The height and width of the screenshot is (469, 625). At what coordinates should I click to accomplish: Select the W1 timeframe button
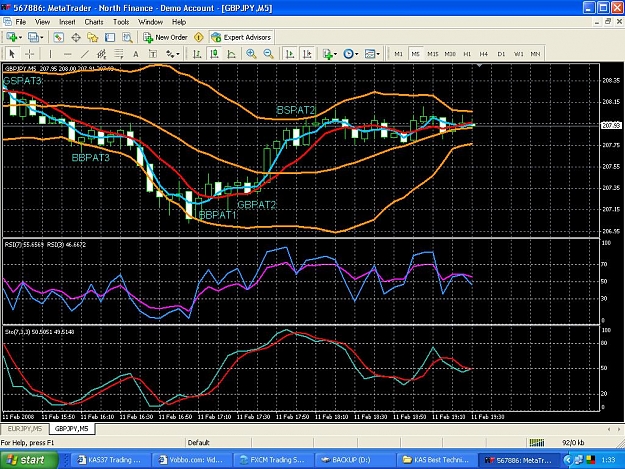pos(519,54)
